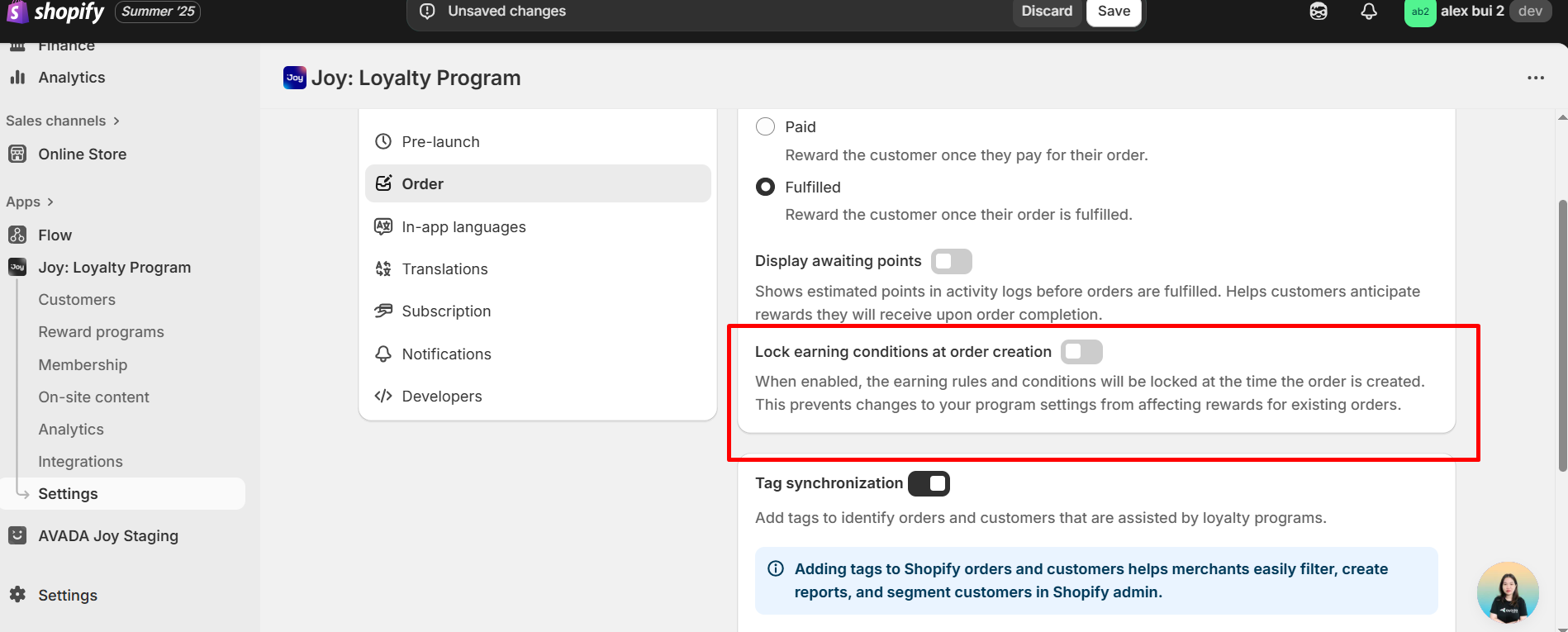Click the page vertical scrollbar
Image resolution: width=1568 pixels, height=632 pixels.
coord(1561,330)
